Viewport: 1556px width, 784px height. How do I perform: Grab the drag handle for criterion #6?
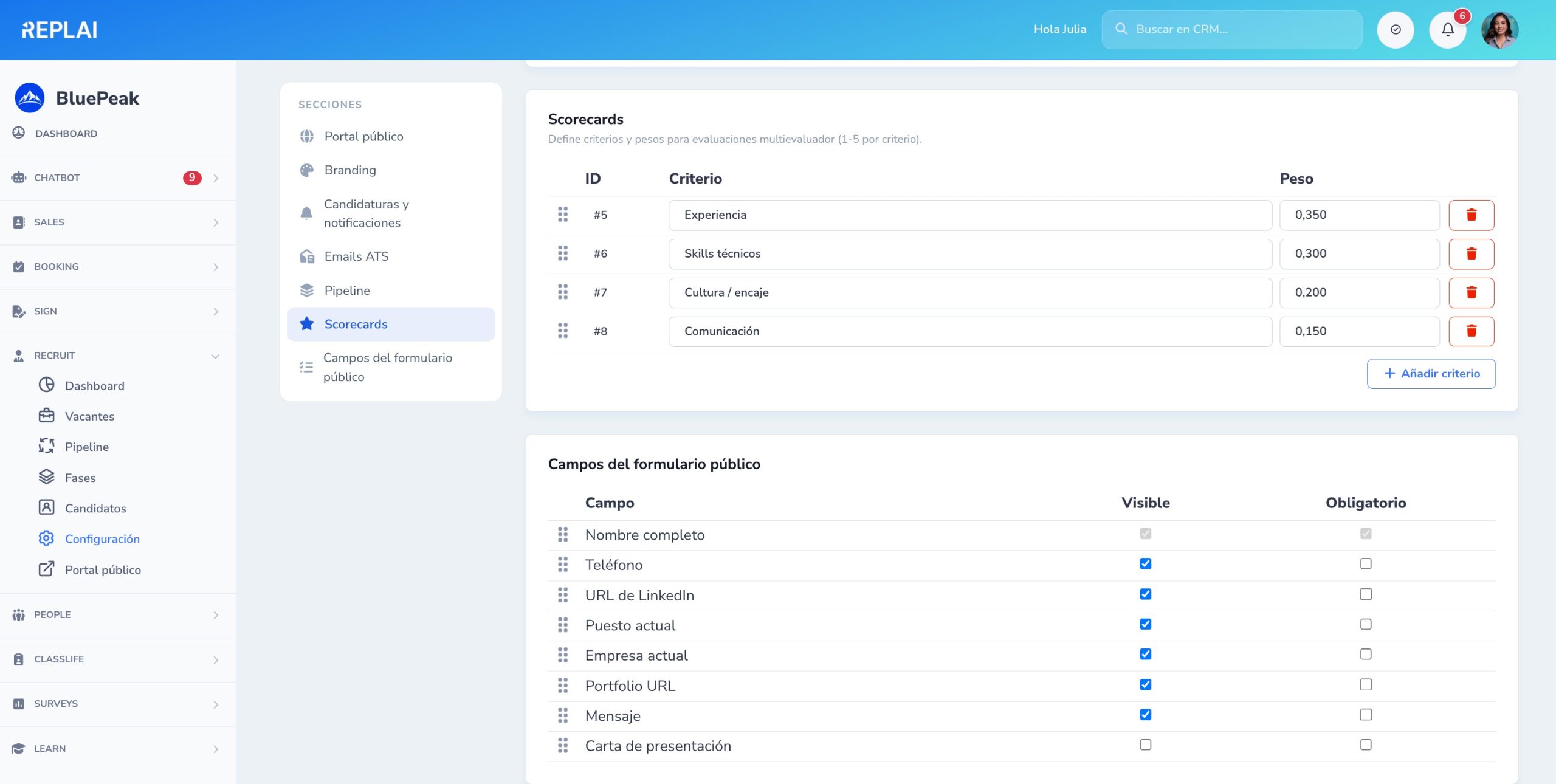tap(563, 253)
